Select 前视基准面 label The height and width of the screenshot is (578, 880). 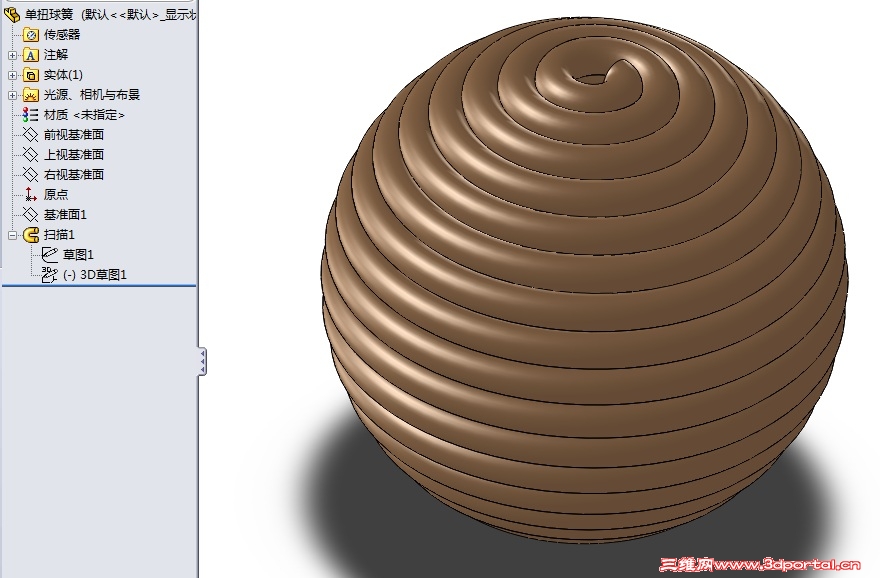pos(74,135)
